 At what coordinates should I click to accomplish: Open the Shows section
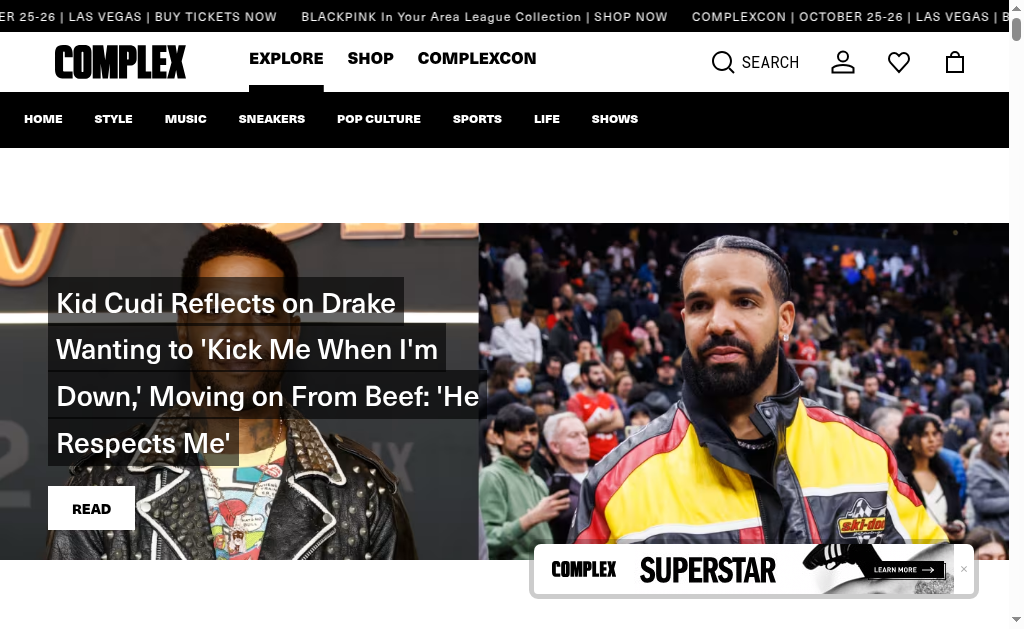pyautogui.click(x=615, y=119)
